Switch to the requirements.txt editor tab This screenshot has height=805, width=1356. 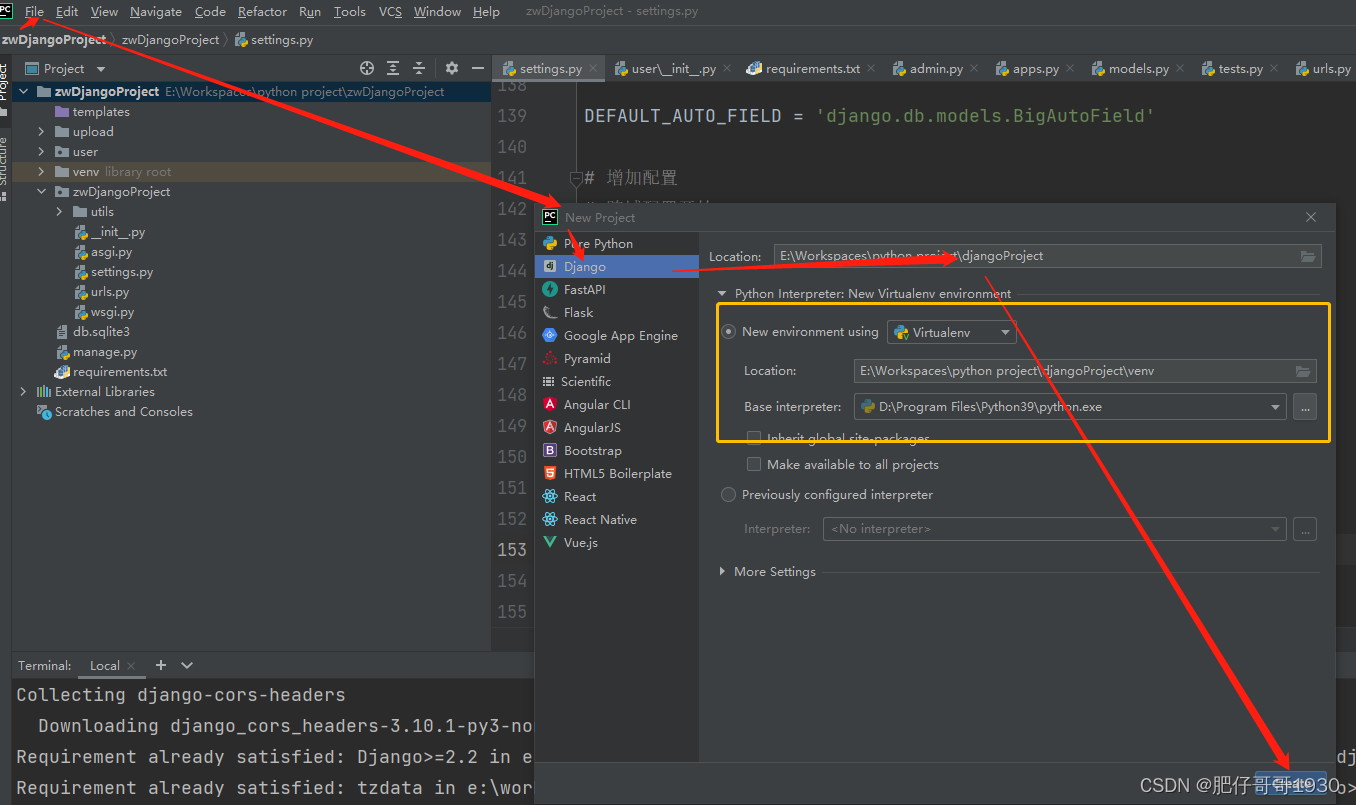coord(812,69)
